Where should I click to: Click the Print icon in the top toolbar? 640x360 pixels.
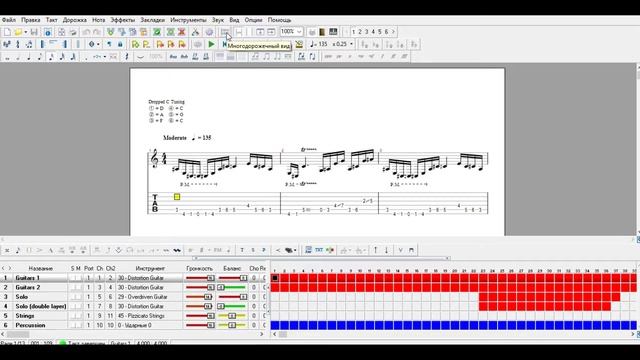click(x=73, y=32)
